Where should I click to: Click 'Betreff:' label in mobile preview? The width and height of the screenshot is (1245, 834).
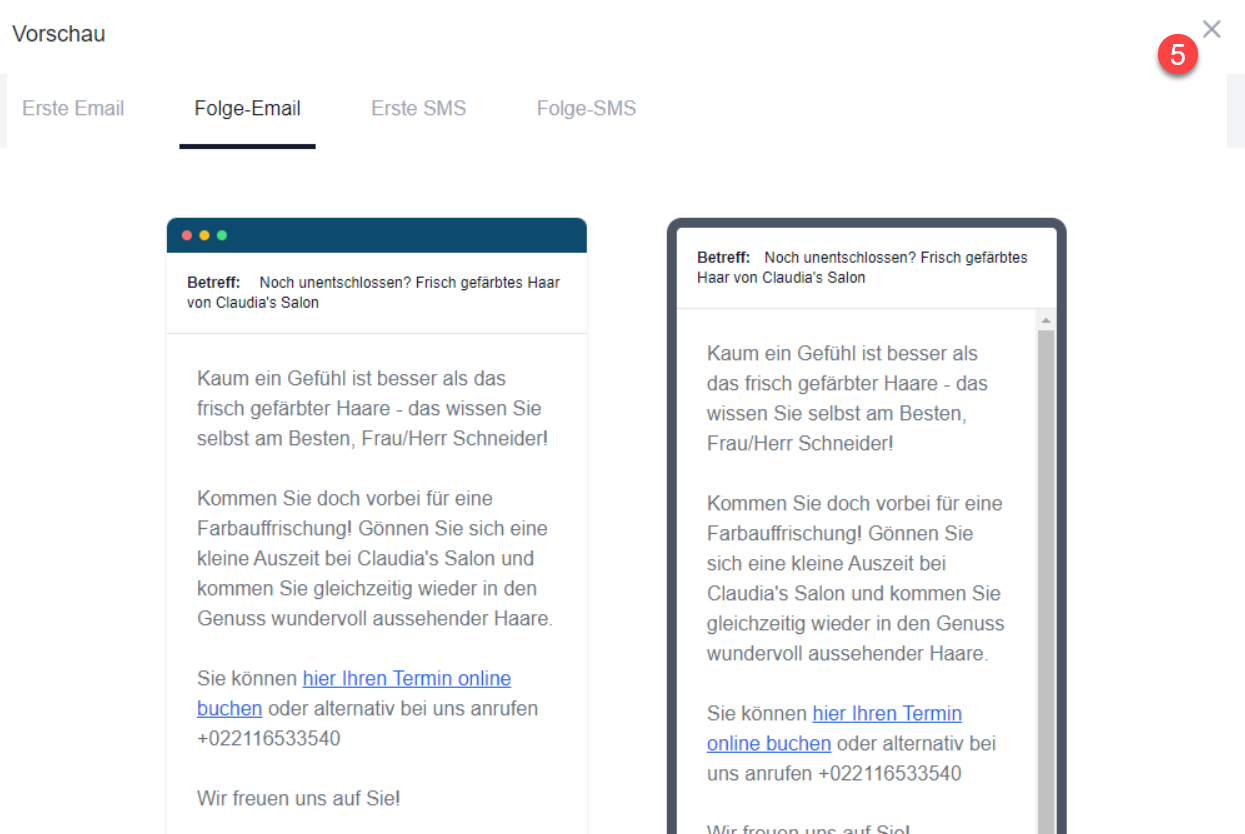pos(724,258)
